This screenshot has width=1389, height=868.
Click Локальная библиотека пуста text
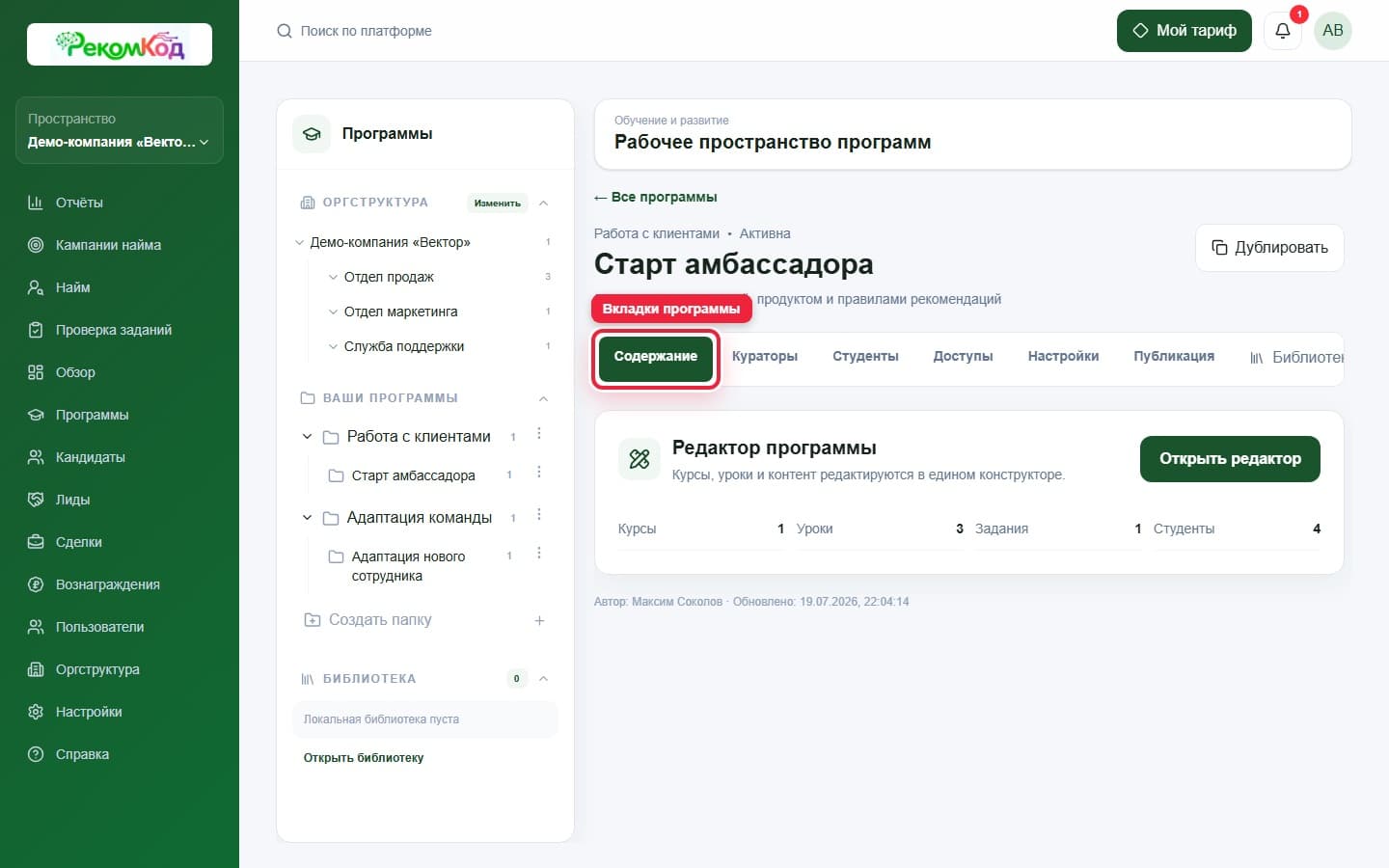coord(381,719)
